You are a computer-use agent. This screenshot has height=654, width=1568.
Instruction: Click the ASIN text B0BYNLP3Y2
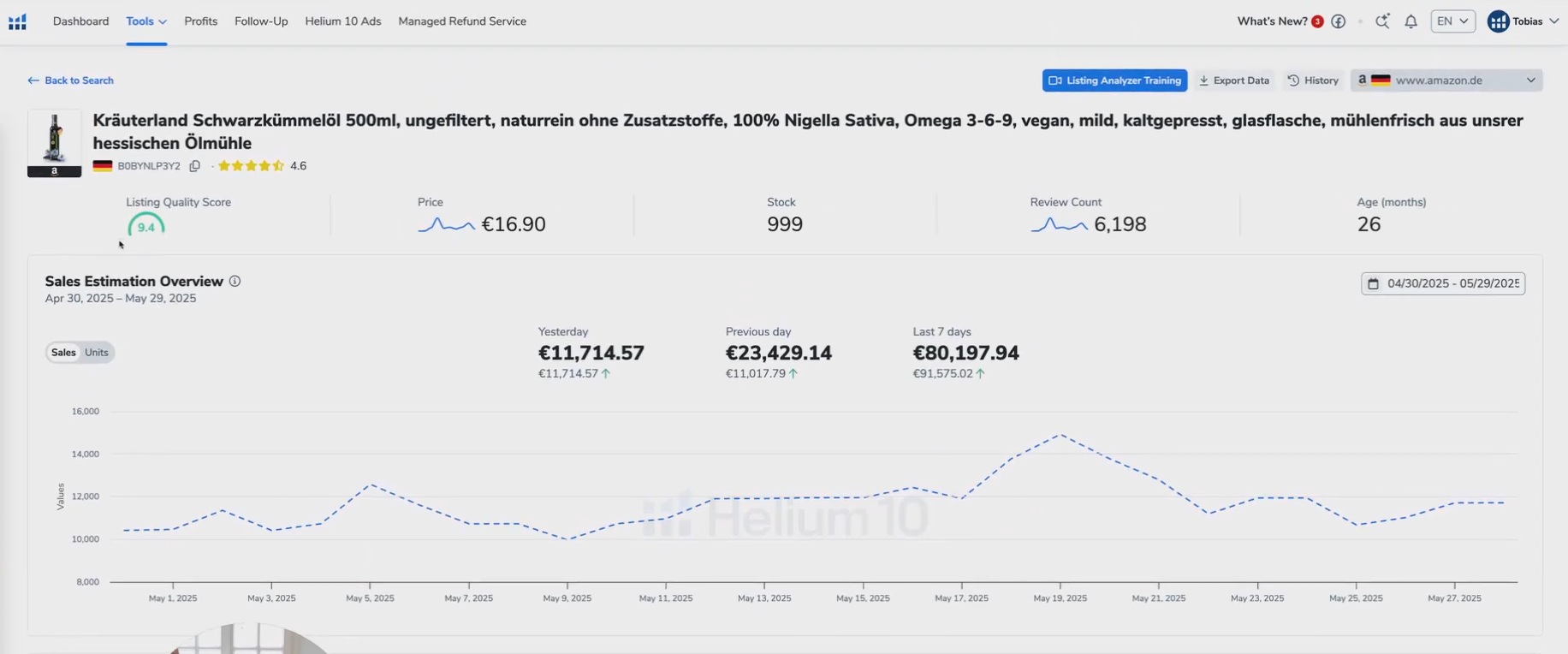pos(149,166)
